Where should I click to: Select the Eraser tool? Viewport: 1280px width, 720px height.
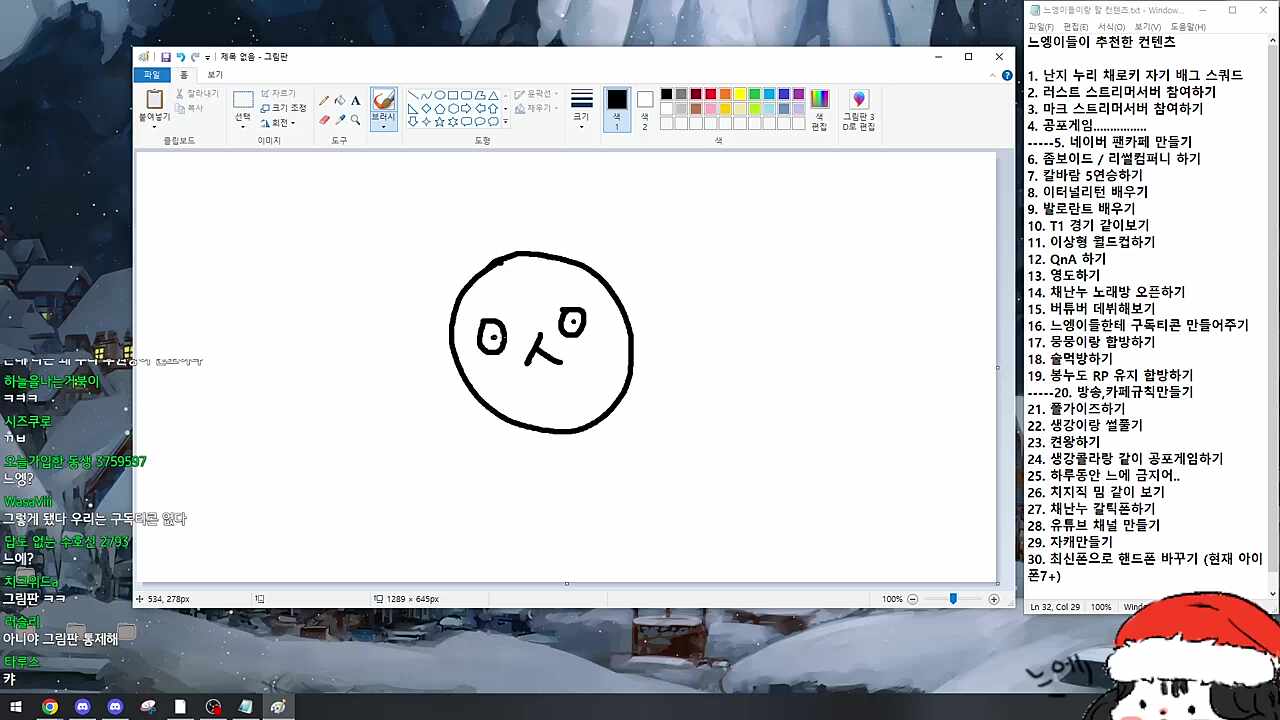324,120
